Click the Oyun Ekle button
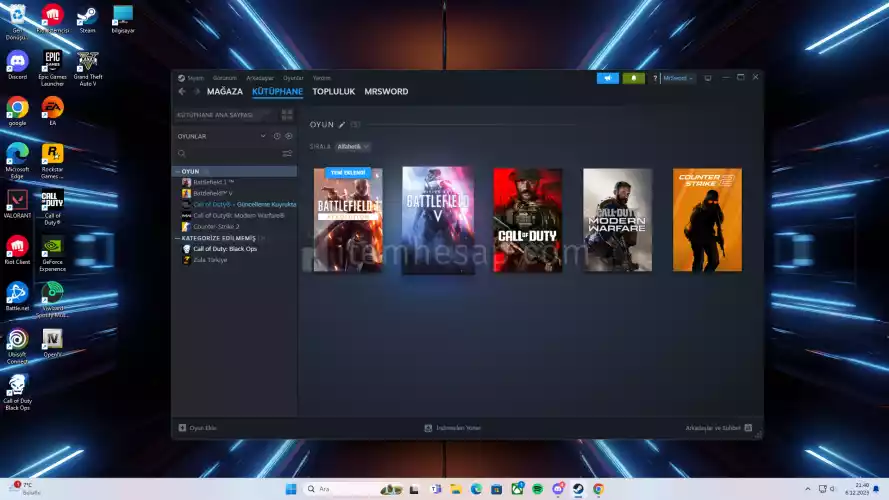Viewport: 889px width, 500px height. tap(197, 427)
